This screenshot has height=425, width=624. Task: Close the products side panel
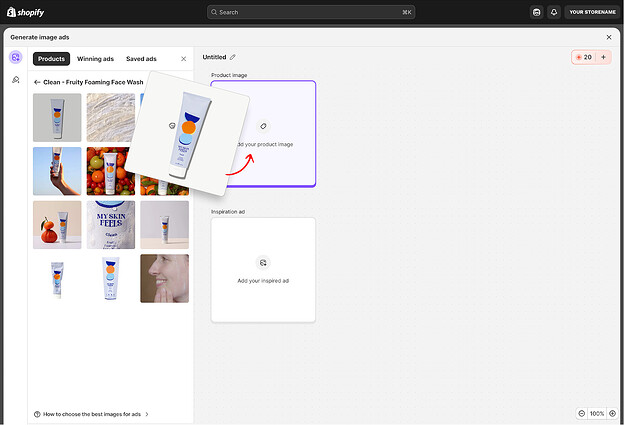pyautogui.click(x=183, y=59)
